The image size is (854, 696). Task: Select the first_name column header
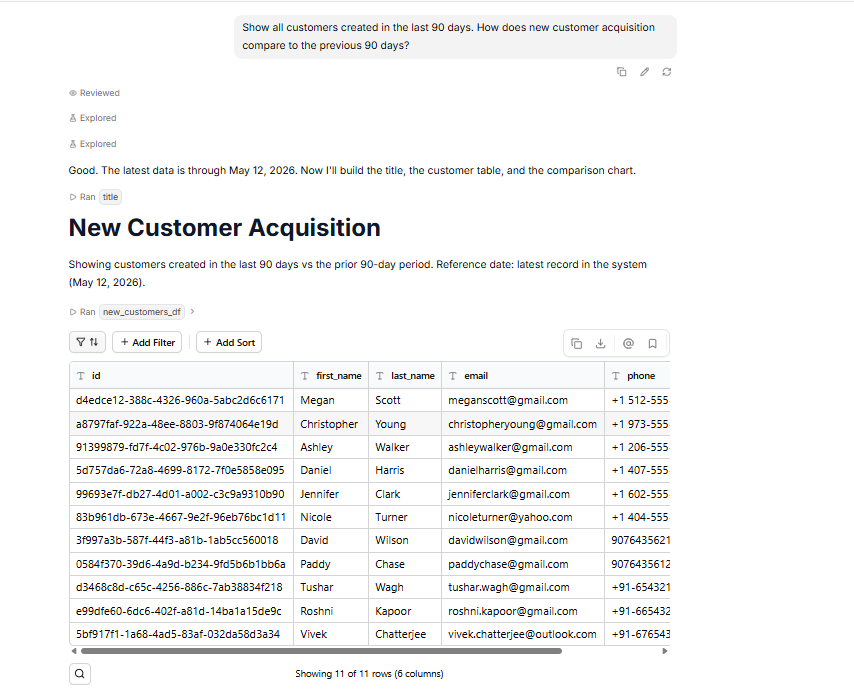click(331, 376)
